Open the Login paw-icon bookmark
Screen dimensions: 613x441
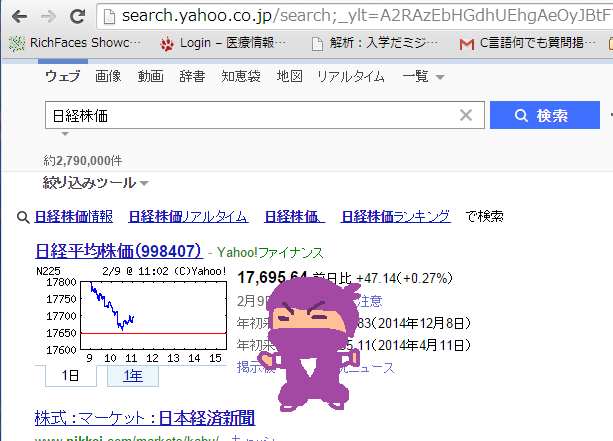[222, 43]
